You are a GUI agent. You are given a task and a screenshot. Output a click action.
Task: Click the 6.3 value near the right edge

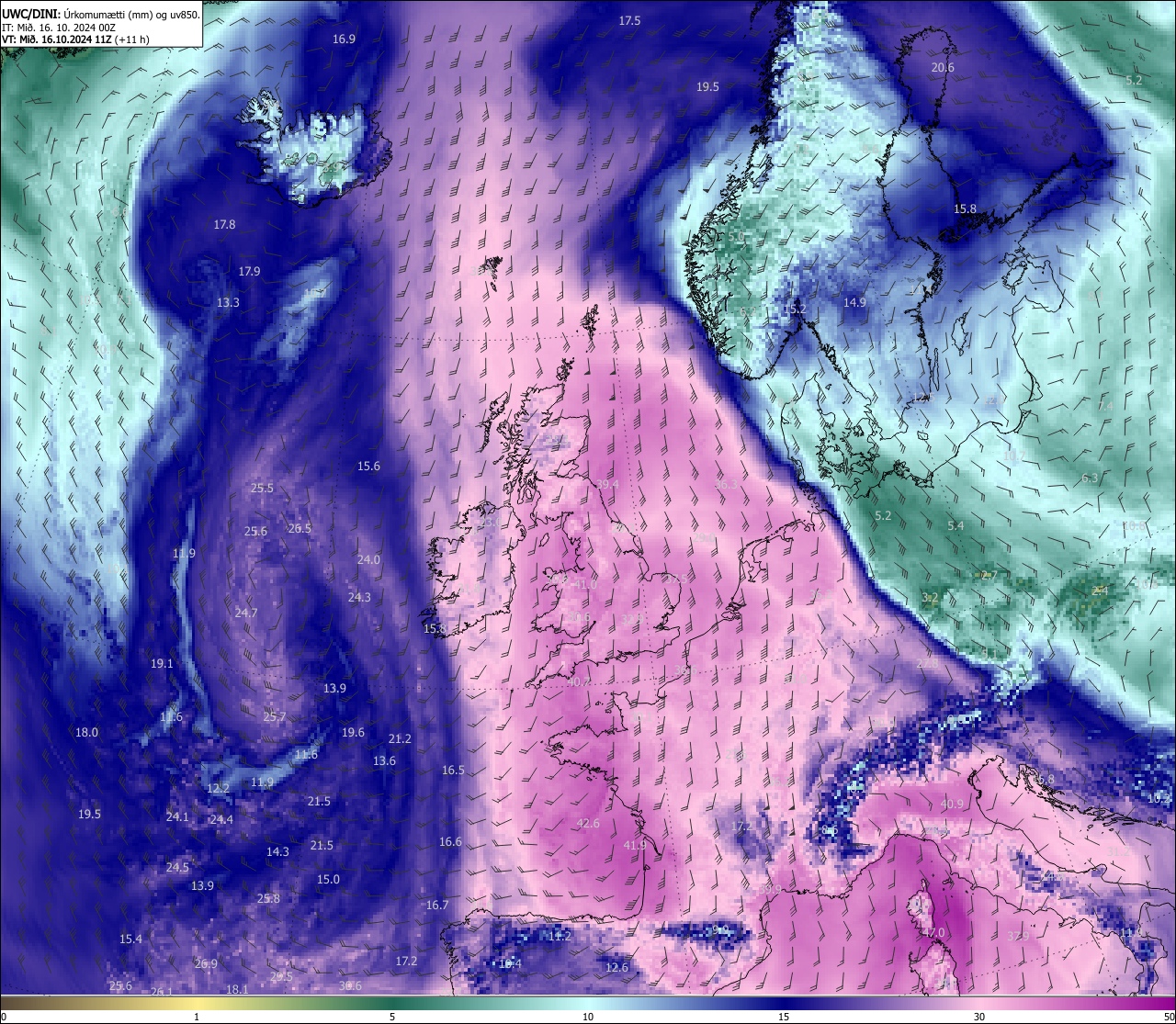pos(1090,478)
